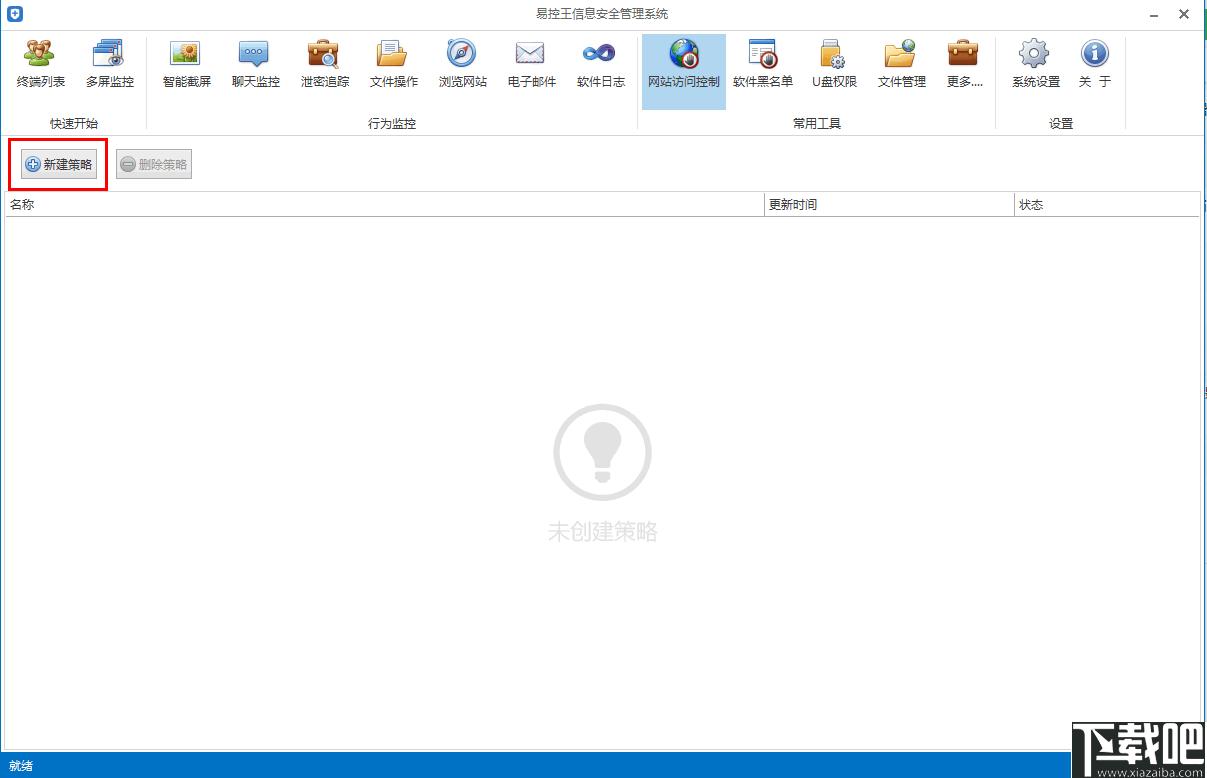Open 文件管理 file management
The image size is (1207, 778).
(901, 65)
